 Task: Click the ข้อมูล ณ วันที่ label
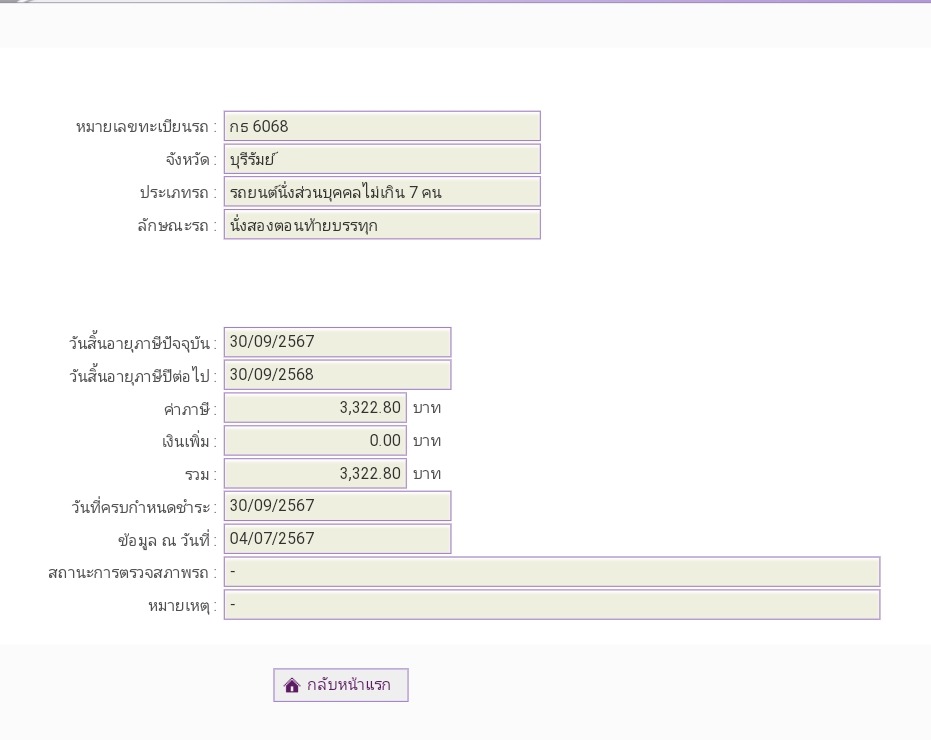pos(166,540)
